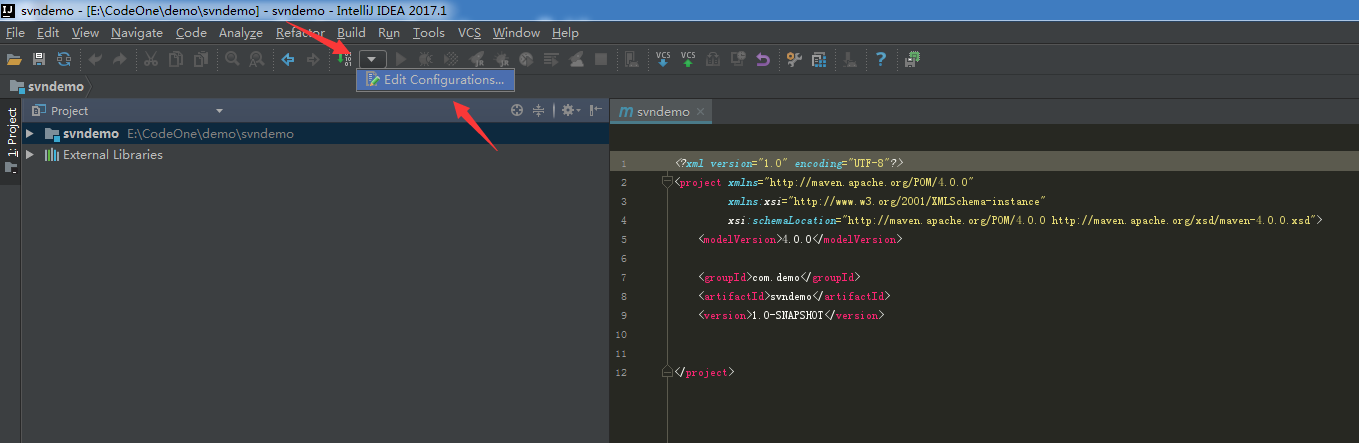Open the Refactor menu
This screenshot has width=1359, height=443.
300,33
